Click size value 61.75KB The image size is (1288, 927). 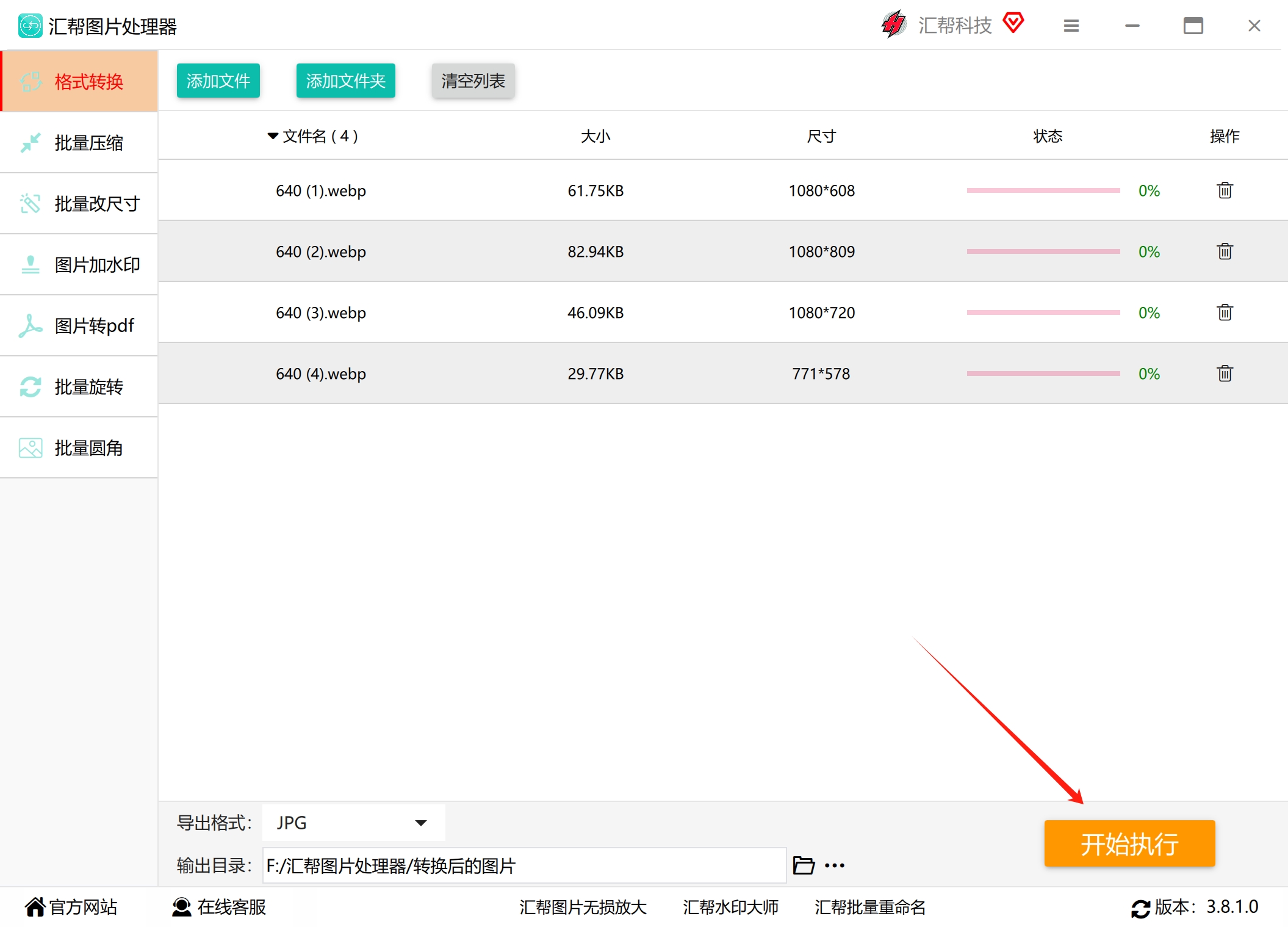pos(595,191)
